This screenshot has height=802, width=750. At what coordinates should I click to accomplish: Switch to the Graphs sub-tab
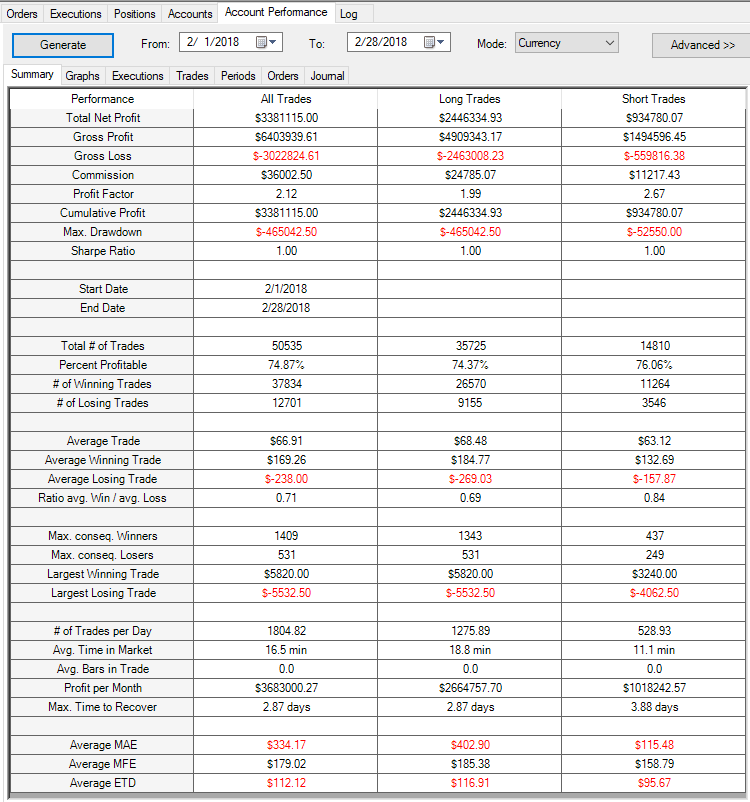coord(82,76)
